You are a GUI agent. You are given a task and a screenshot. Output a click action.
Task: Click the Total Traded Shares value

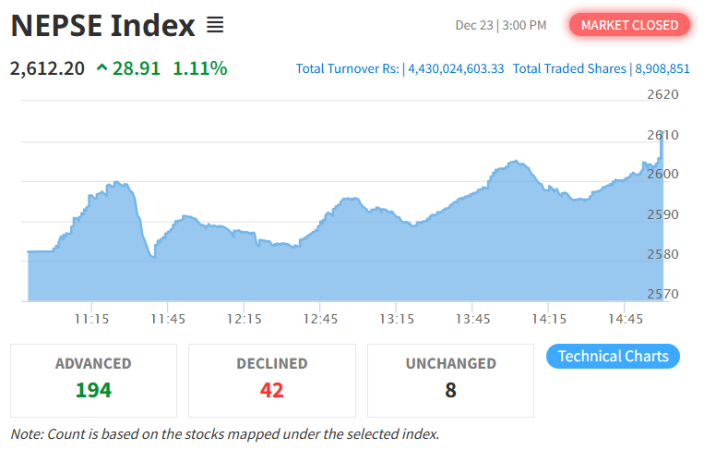tap(663, 69)
